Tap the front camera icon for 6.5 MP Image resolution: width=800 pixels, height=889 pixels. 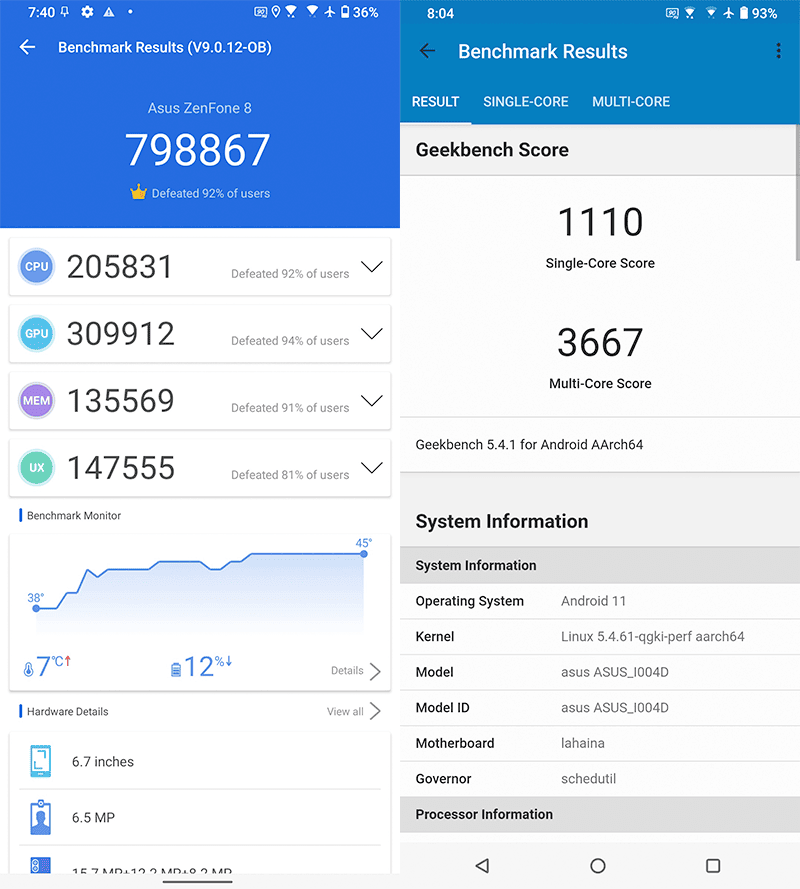pos(40,817)
